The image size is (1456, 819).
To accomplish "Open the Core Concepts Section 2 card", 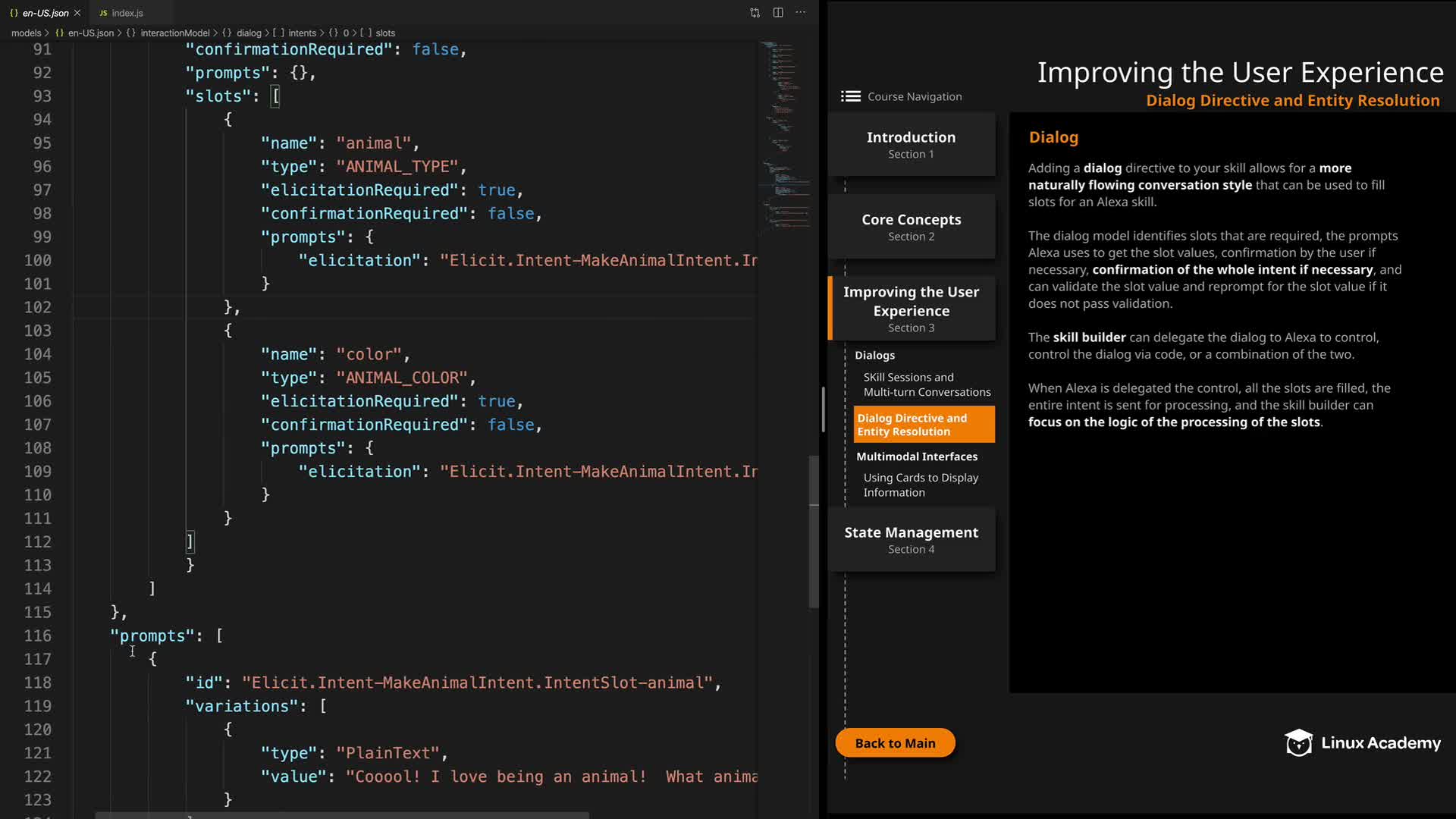I will (x=911, y=227).
